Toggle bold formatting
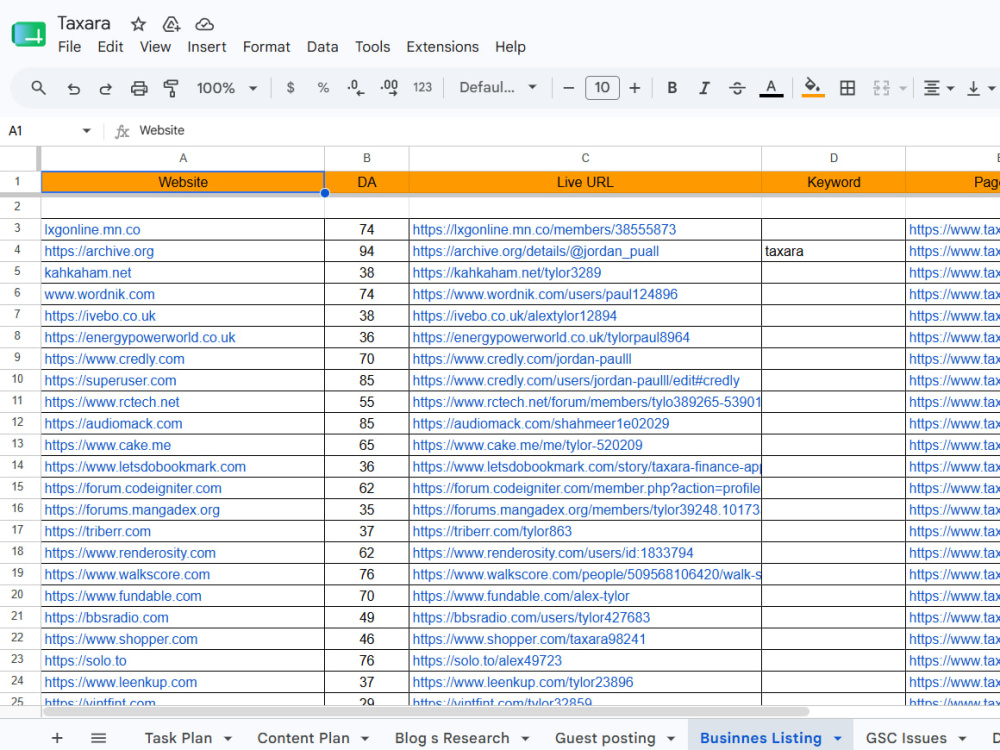1000x750 pixels. pyautogui.click(x=672, y=88)
